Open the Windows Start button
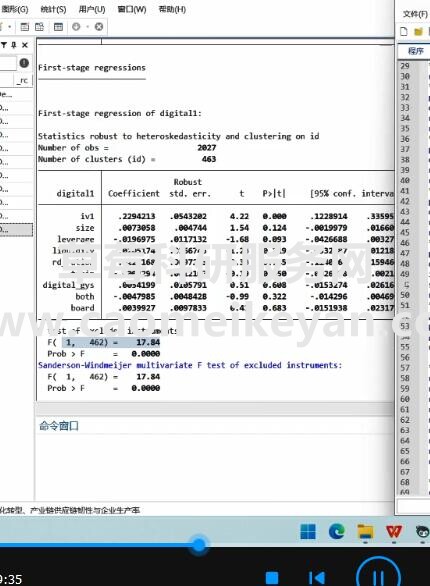This screenshot has height=586, width=430. [308, 531]
